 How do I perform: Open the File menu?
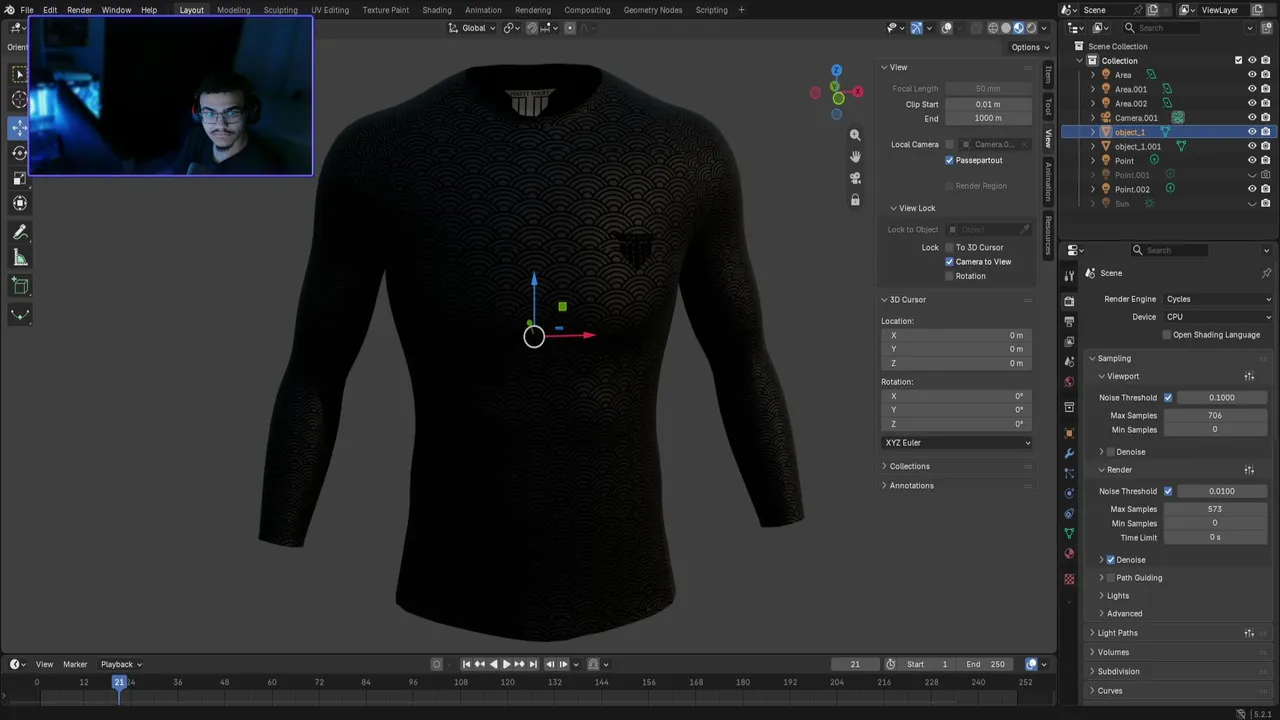pos(27,10)
